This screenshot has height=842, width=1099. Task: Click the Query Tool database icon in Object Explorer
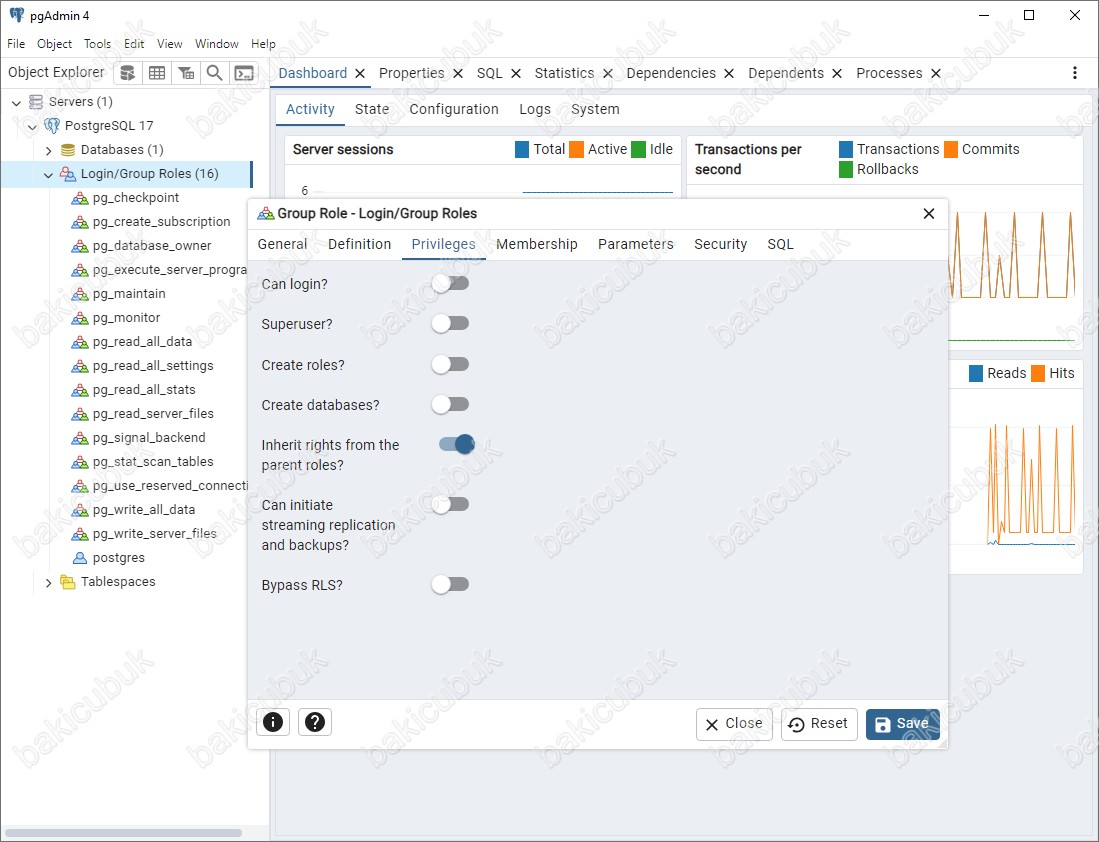pos(128,73)
